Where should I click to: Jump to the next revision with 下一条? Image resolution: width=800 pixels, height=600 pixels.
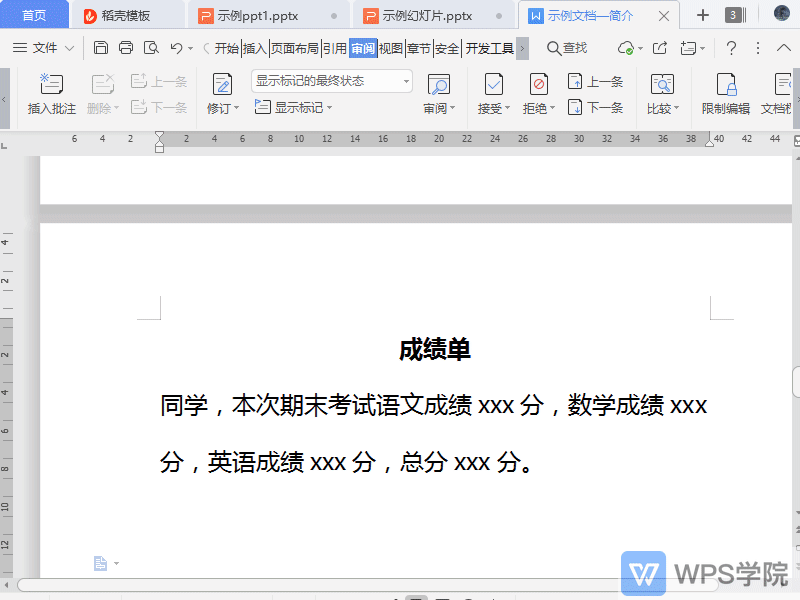tap(596, 107)
